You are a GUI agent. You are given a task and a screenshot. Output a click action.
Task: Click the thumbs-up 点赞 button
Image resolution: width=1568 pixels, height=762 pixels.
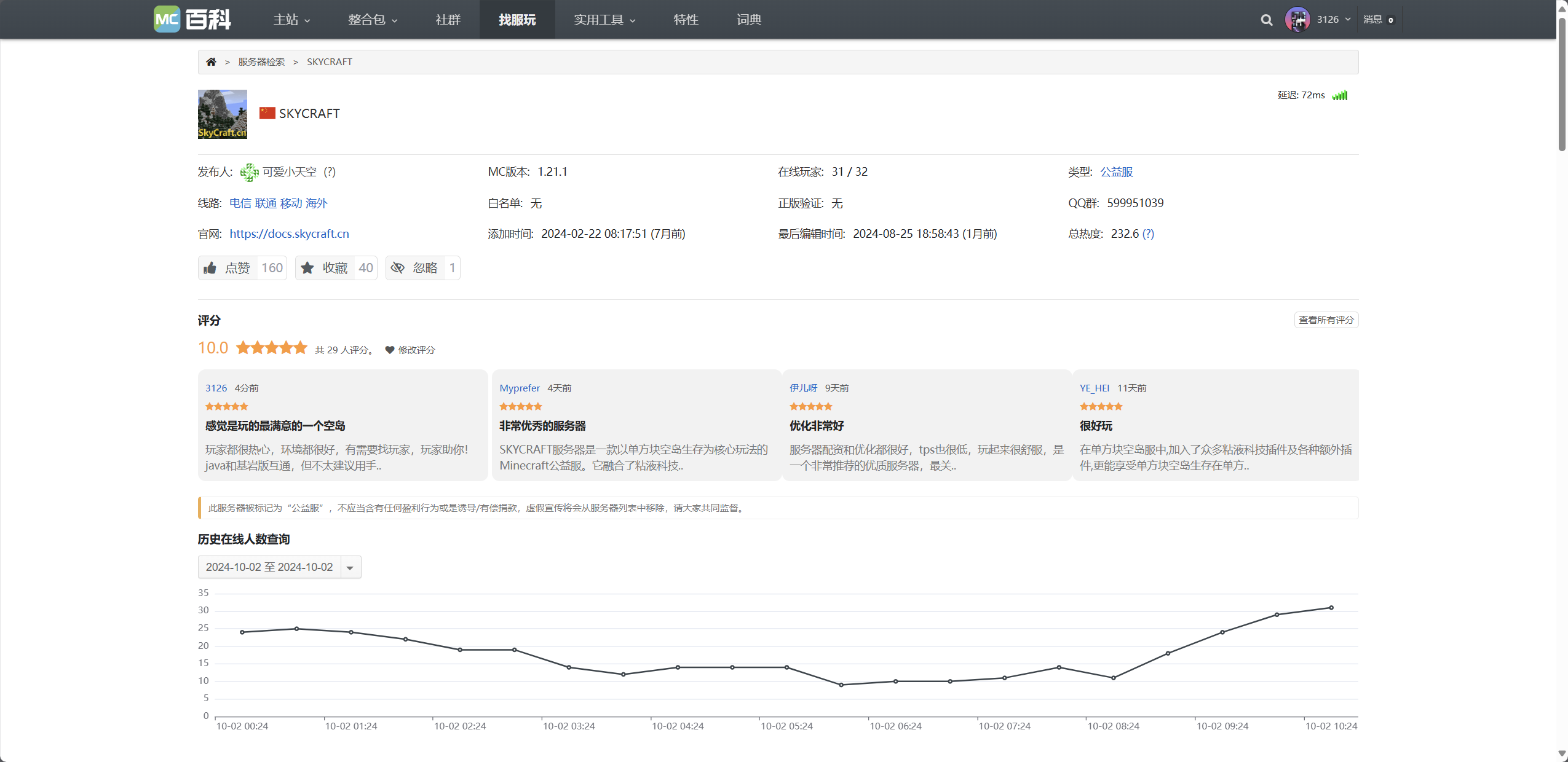coord(242,268)
